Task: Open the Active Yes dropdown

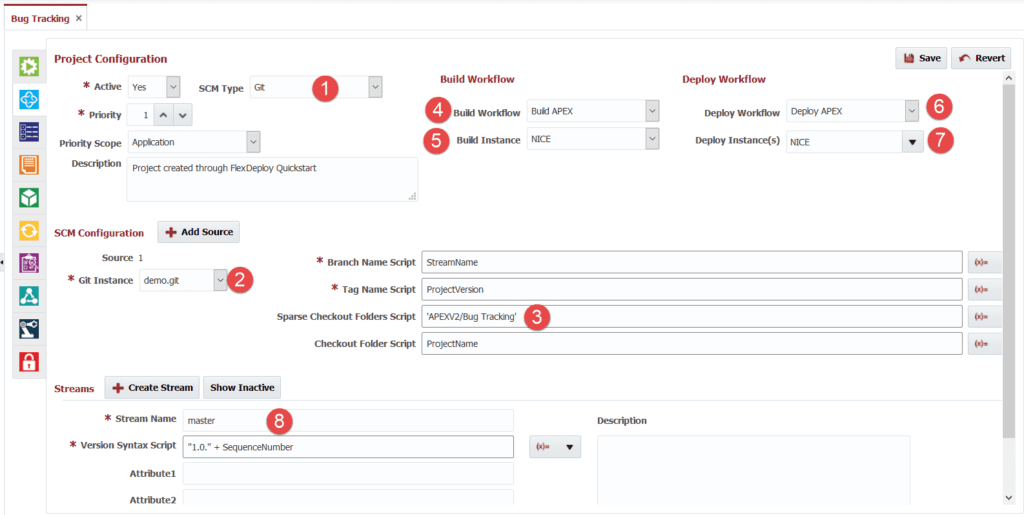Action: coord(173,88)
